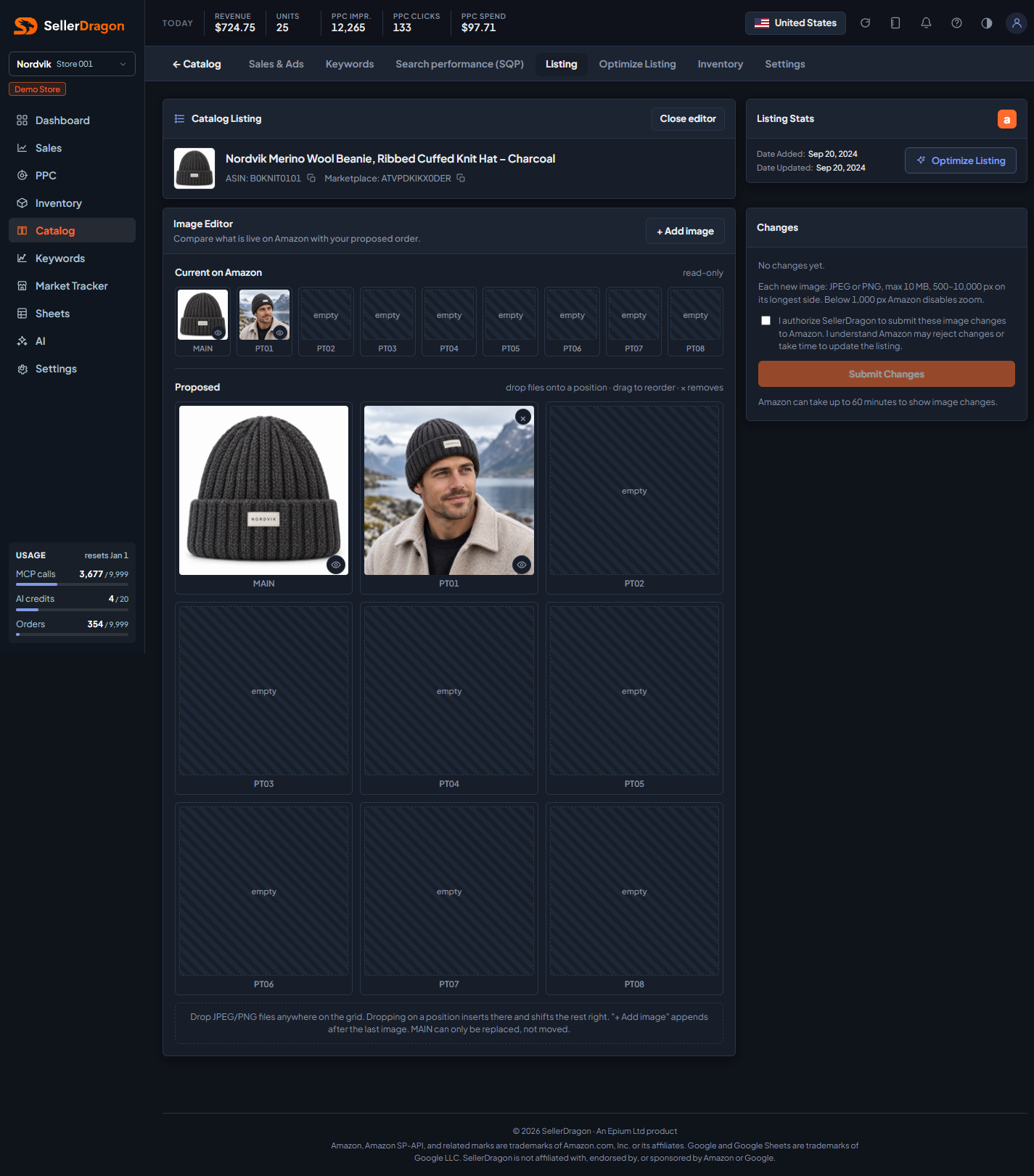Open the Dashboard sidebar icon
Viewport: 1034px width, 1176px height.
point(22,121)
